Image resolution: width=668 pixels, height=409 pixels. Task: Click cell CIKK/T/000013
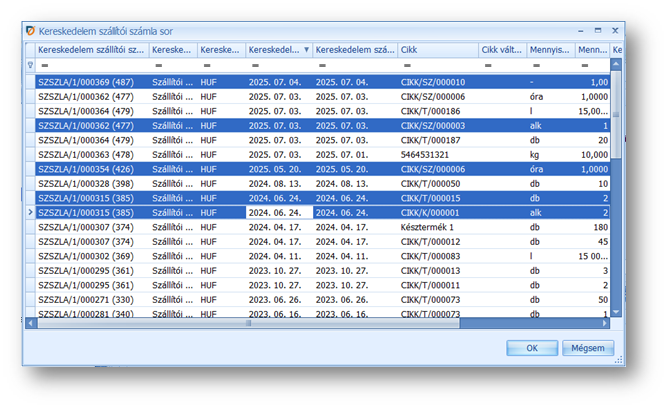(438, 271)
